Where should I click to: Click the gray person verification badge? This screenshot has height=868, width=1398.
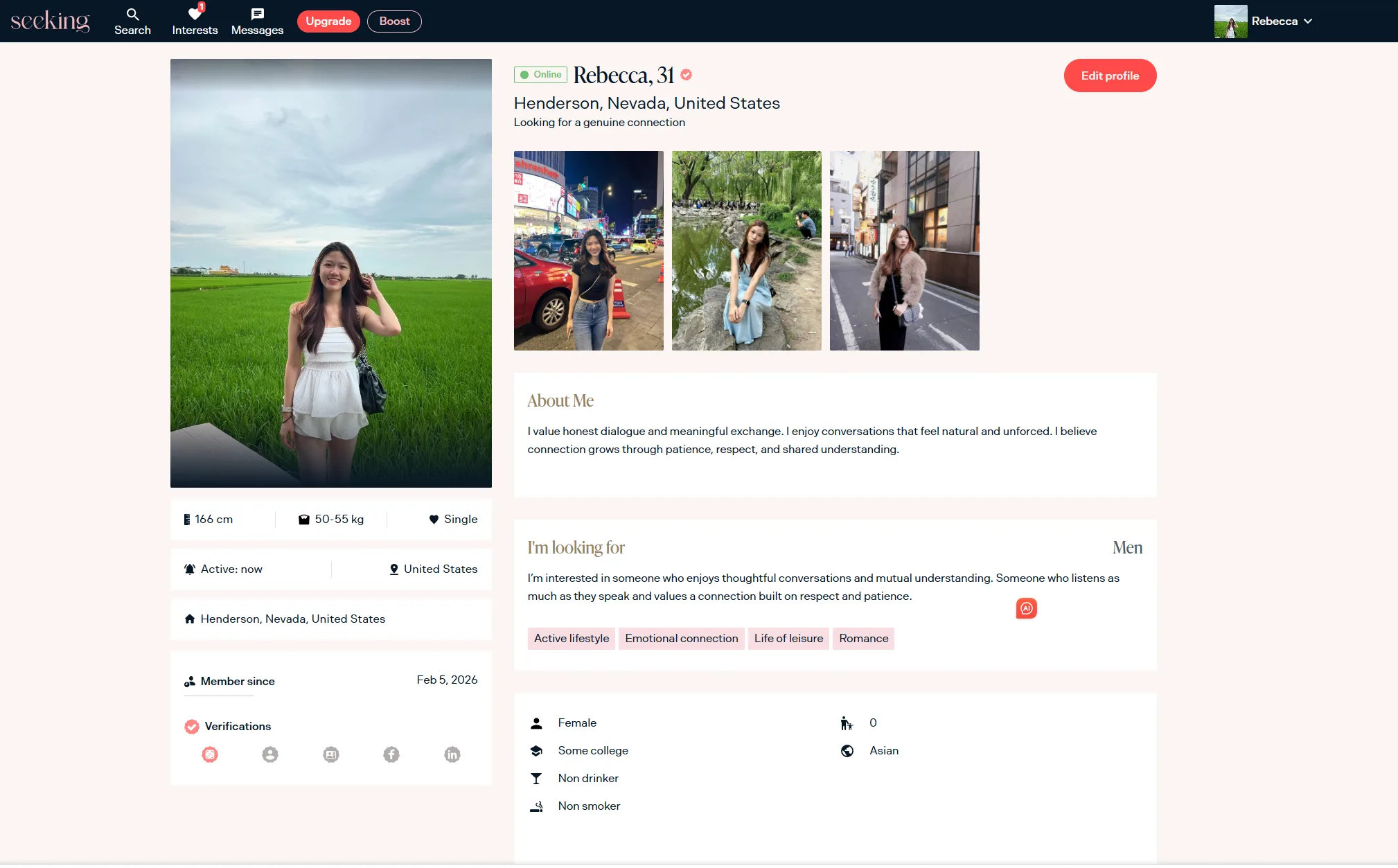270,754
